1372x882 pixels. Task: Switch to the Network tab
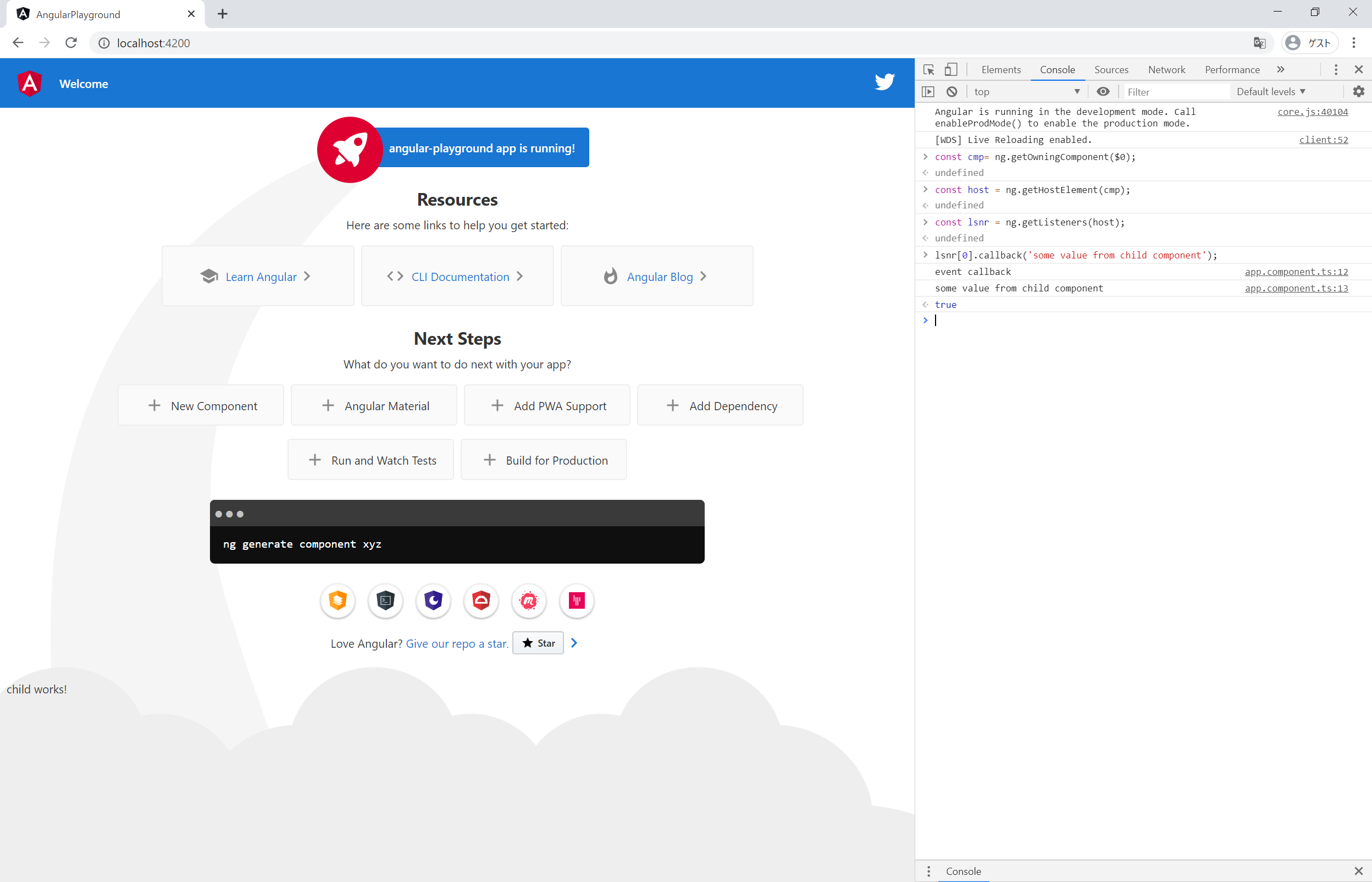(1166, 70)
